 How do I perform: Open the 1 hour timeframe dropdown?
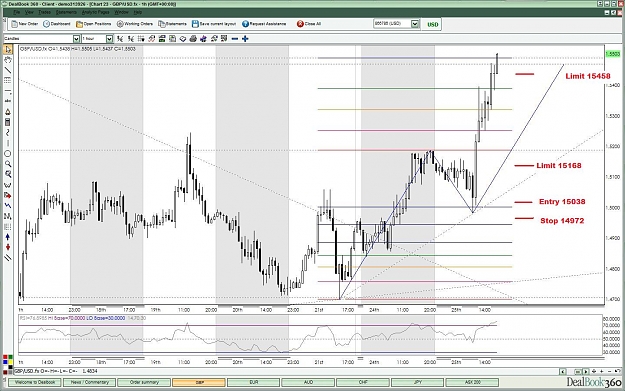[109, 39]
